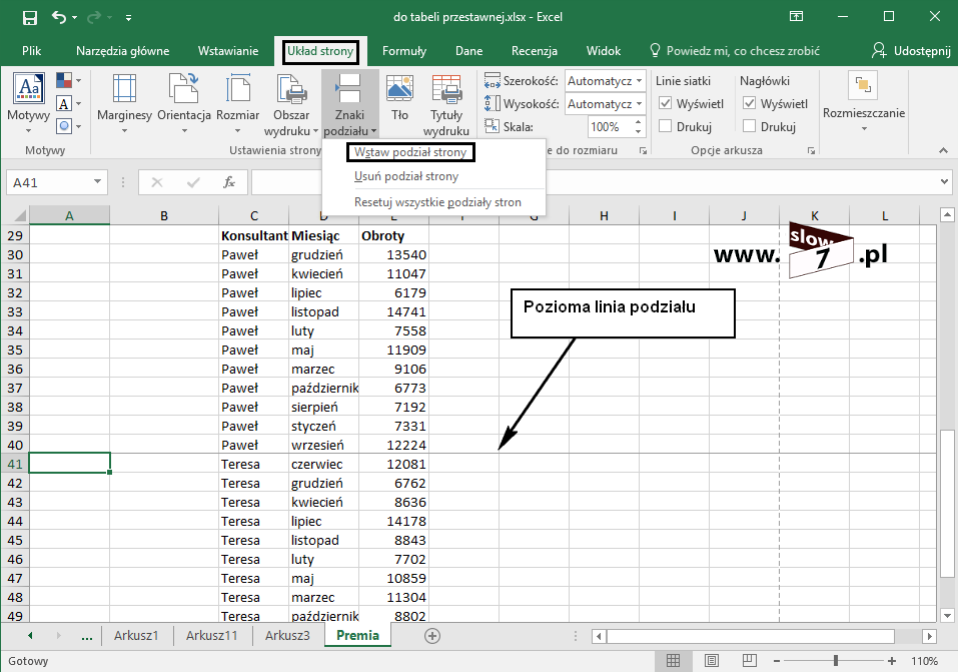Select column header H
Viewport: 958px width, 672px height.
(x=604, y=216)
